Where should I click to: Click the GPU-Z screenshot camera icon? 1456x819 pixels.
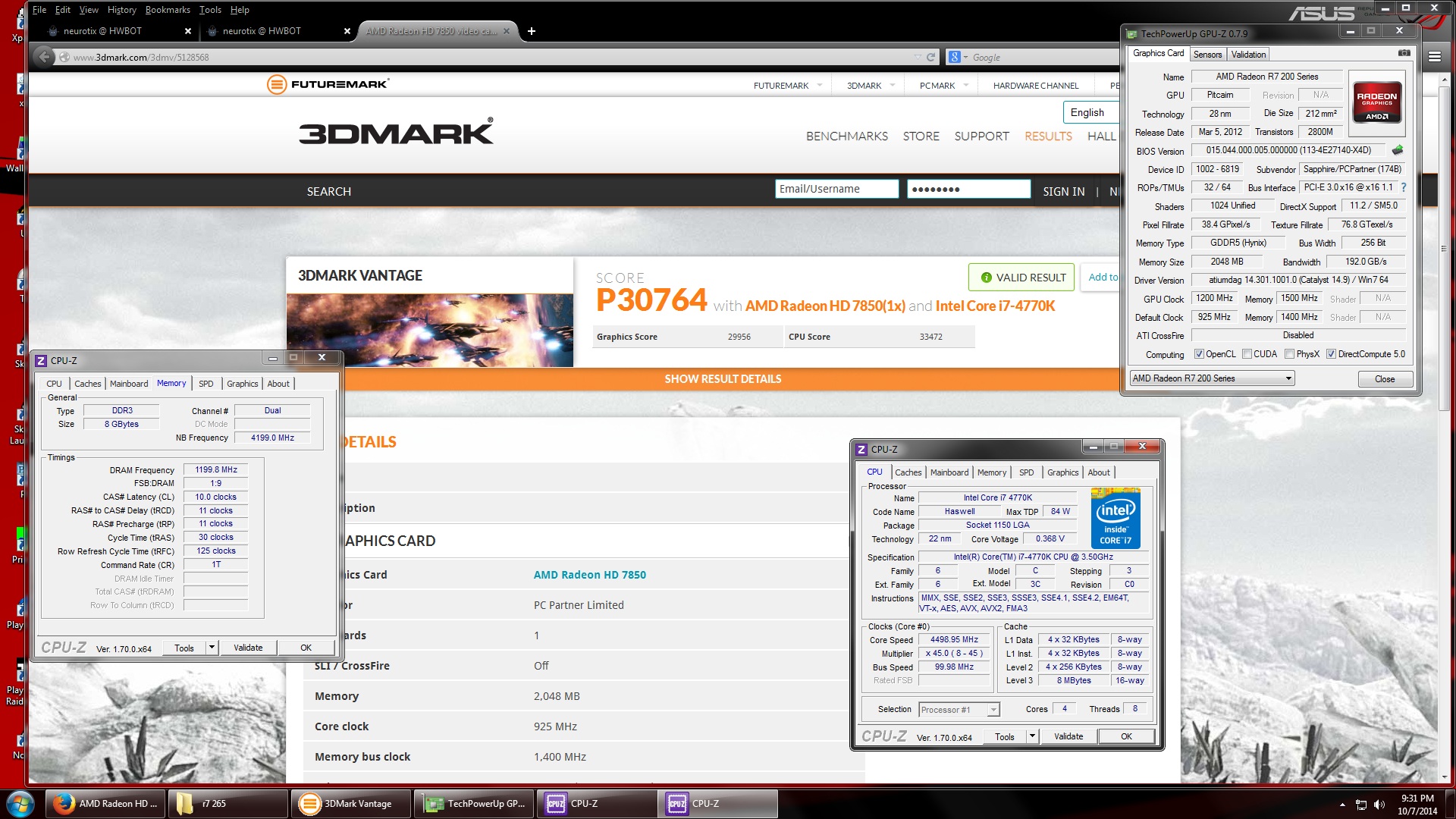tap(1404, 53)
